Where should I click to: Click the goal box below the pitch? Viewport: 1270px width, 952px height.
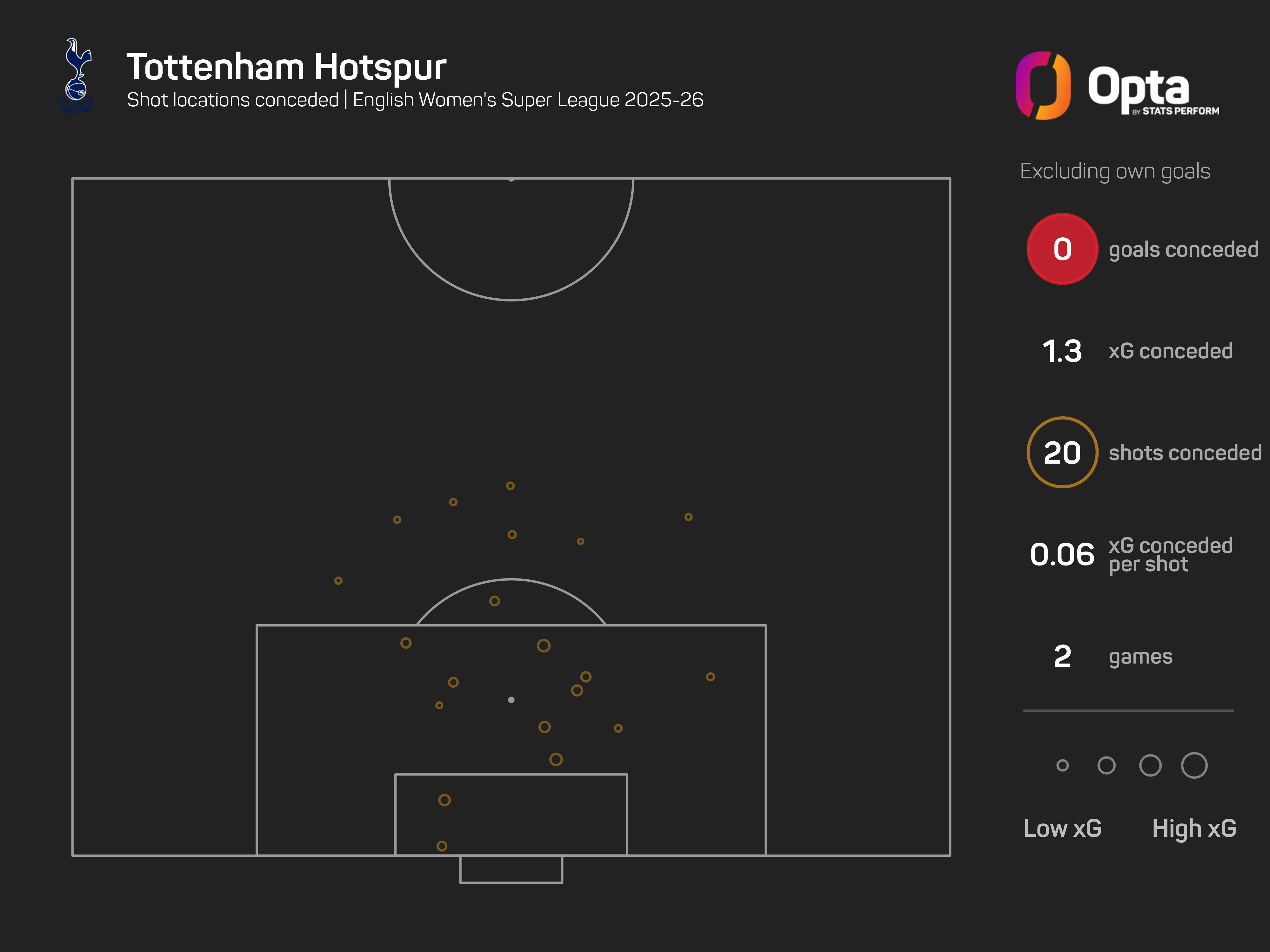(x=511, y=869)
